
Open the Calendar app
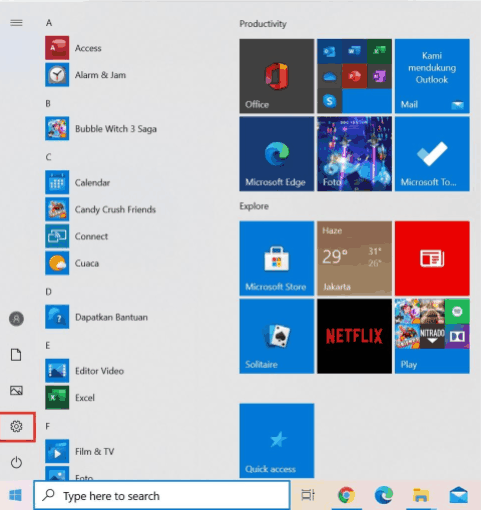pos(77,182)
